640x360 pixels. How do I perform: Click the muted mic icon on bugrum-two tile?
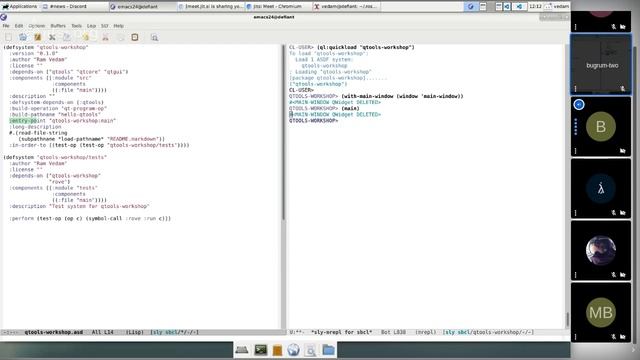[x=622, y=88]
